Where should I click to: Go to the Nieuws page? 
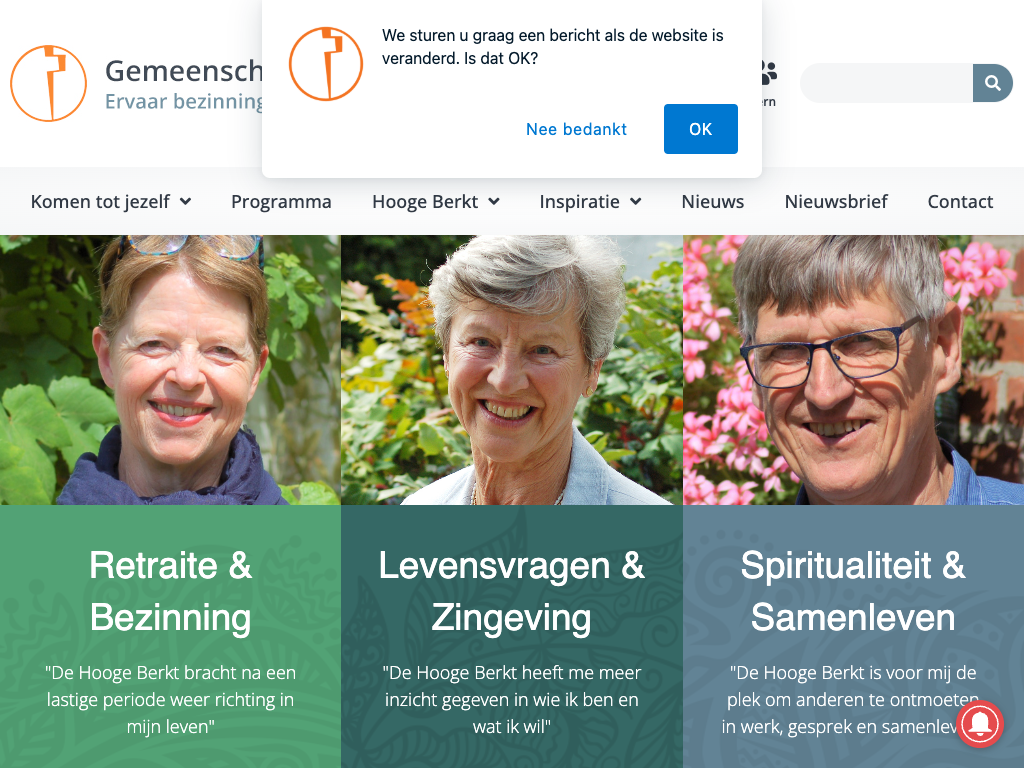pos(713,201)
